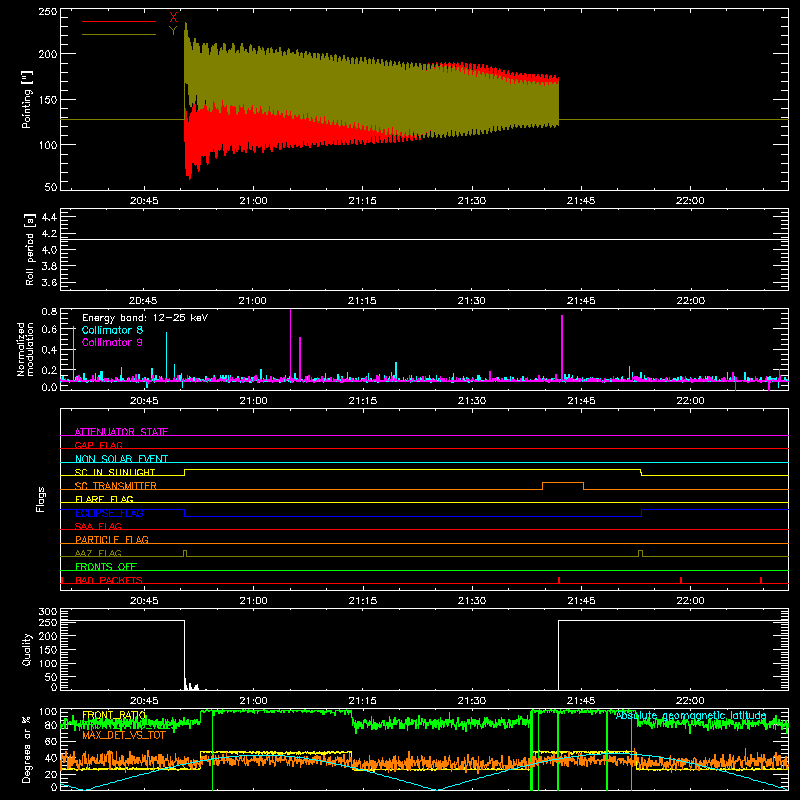This screenshot has width=800, height=800.
Task: Select the FLARE_FLAG label
Action: [x=104, y=499]
